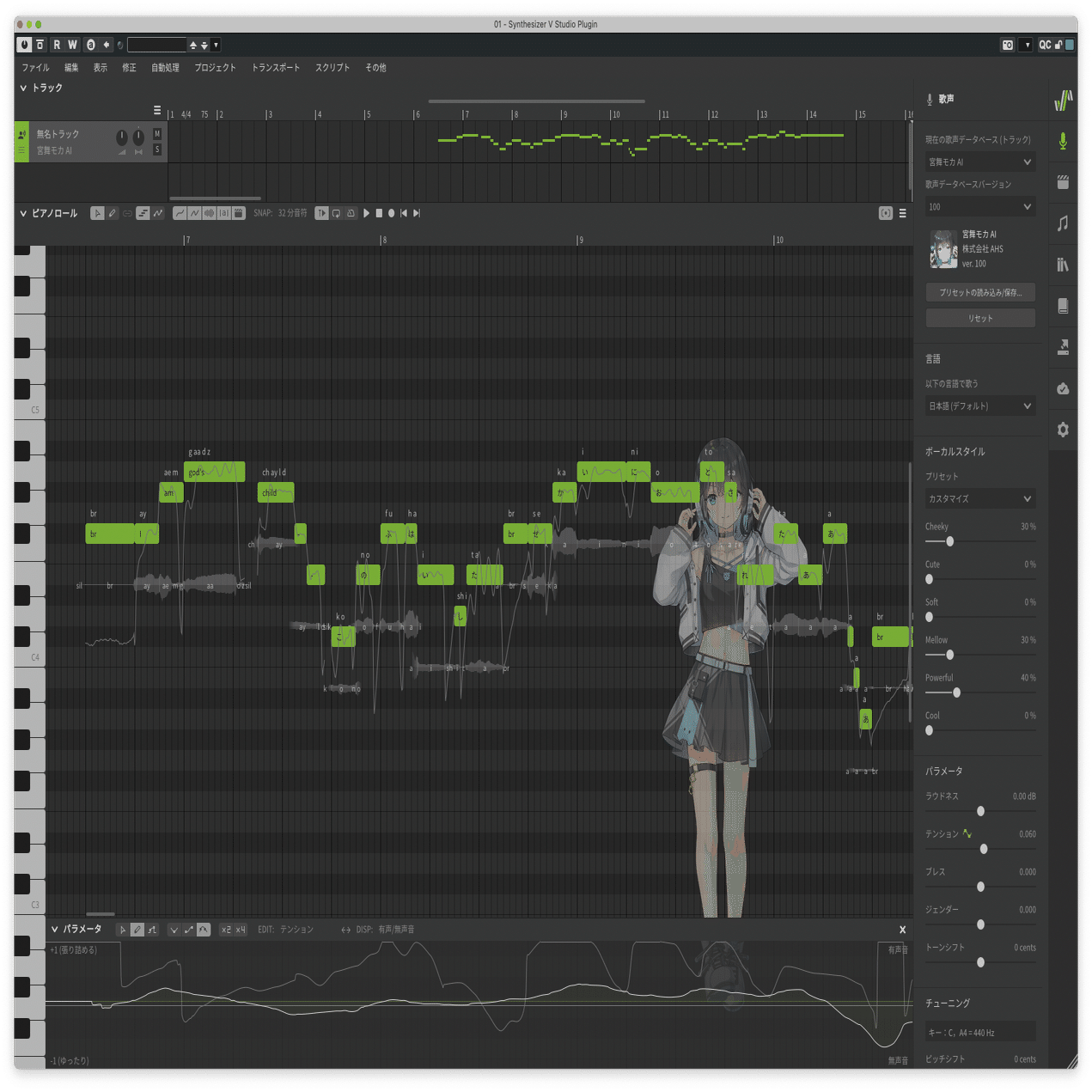Click the QC button in plugin top bar
The image size is (1092, 1092).
click(1045, 45)
